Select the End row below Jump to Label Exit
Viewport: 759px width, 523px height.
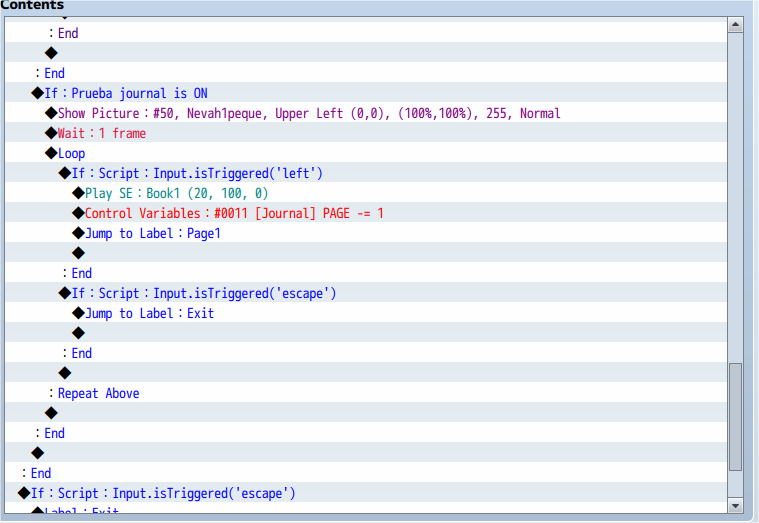click(365, 353)
